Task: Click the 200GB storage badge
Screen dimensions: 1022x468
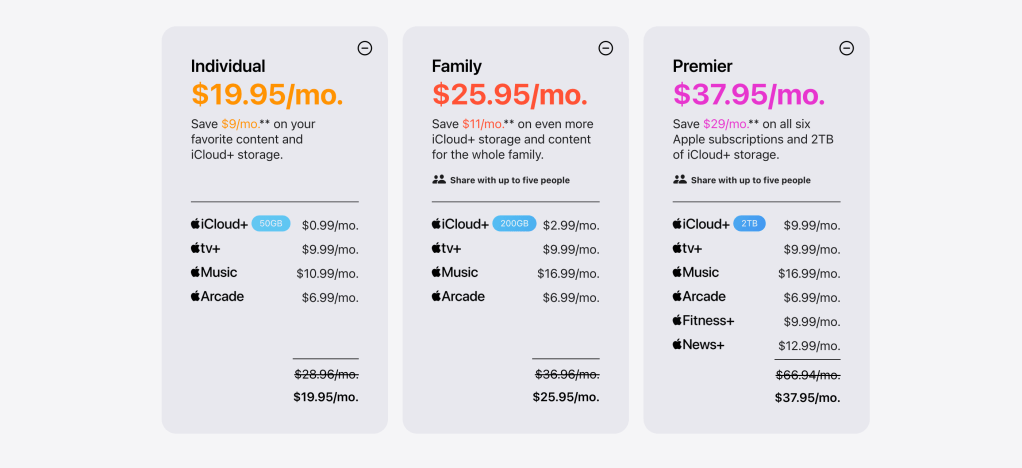Action: [x=514, y=224]
